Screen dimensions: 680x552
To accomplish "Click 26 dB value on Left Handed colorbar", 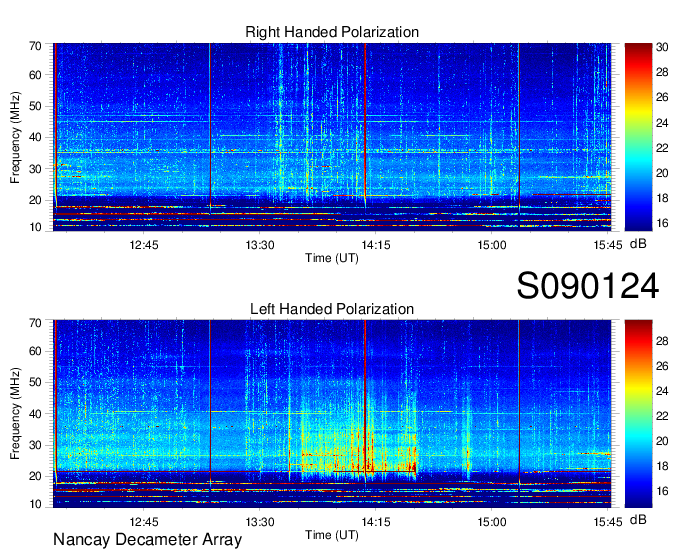I will point(662,366).
